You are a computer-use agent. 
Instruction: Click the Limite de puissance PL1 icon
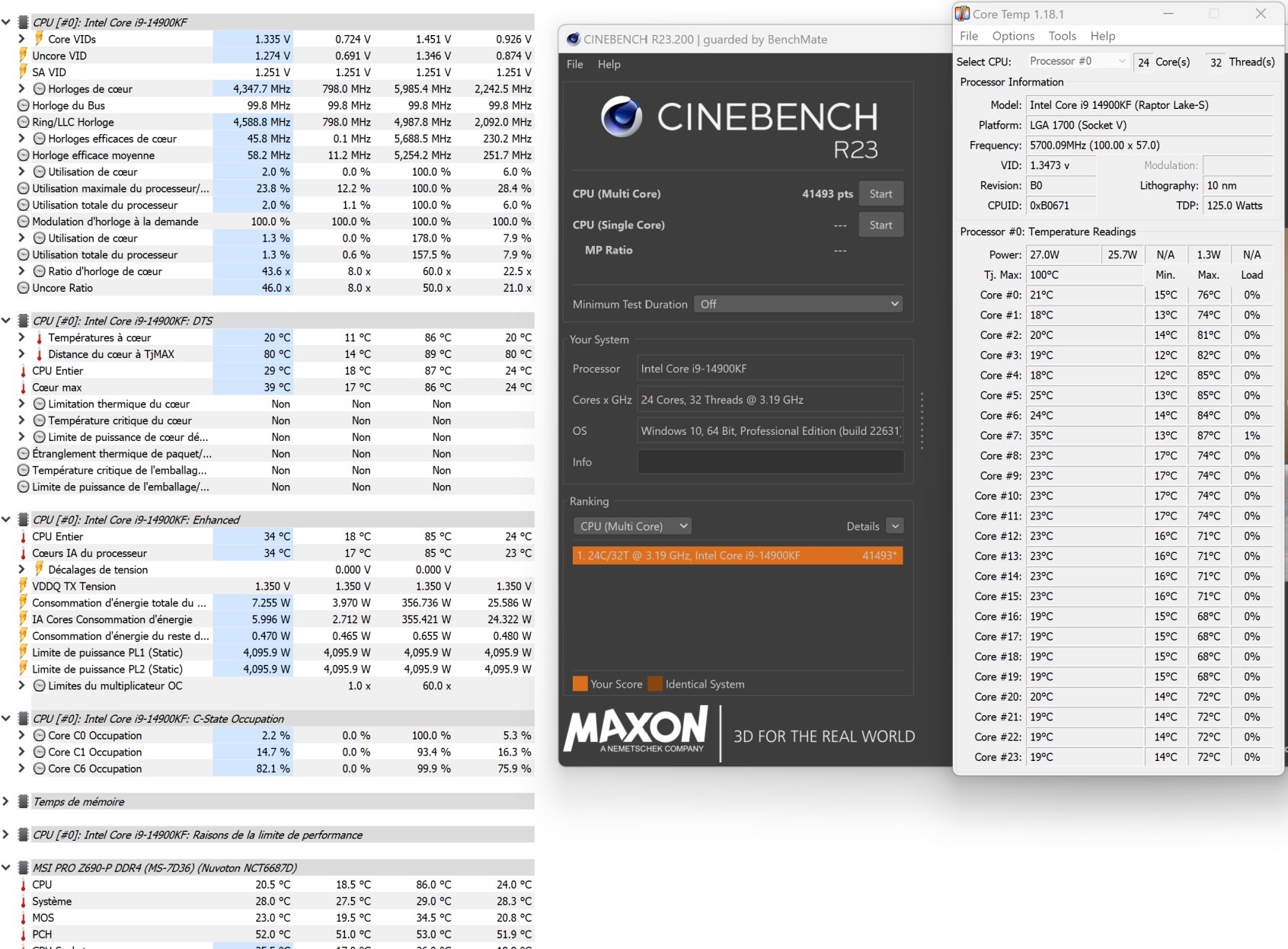tap(24, 653)
